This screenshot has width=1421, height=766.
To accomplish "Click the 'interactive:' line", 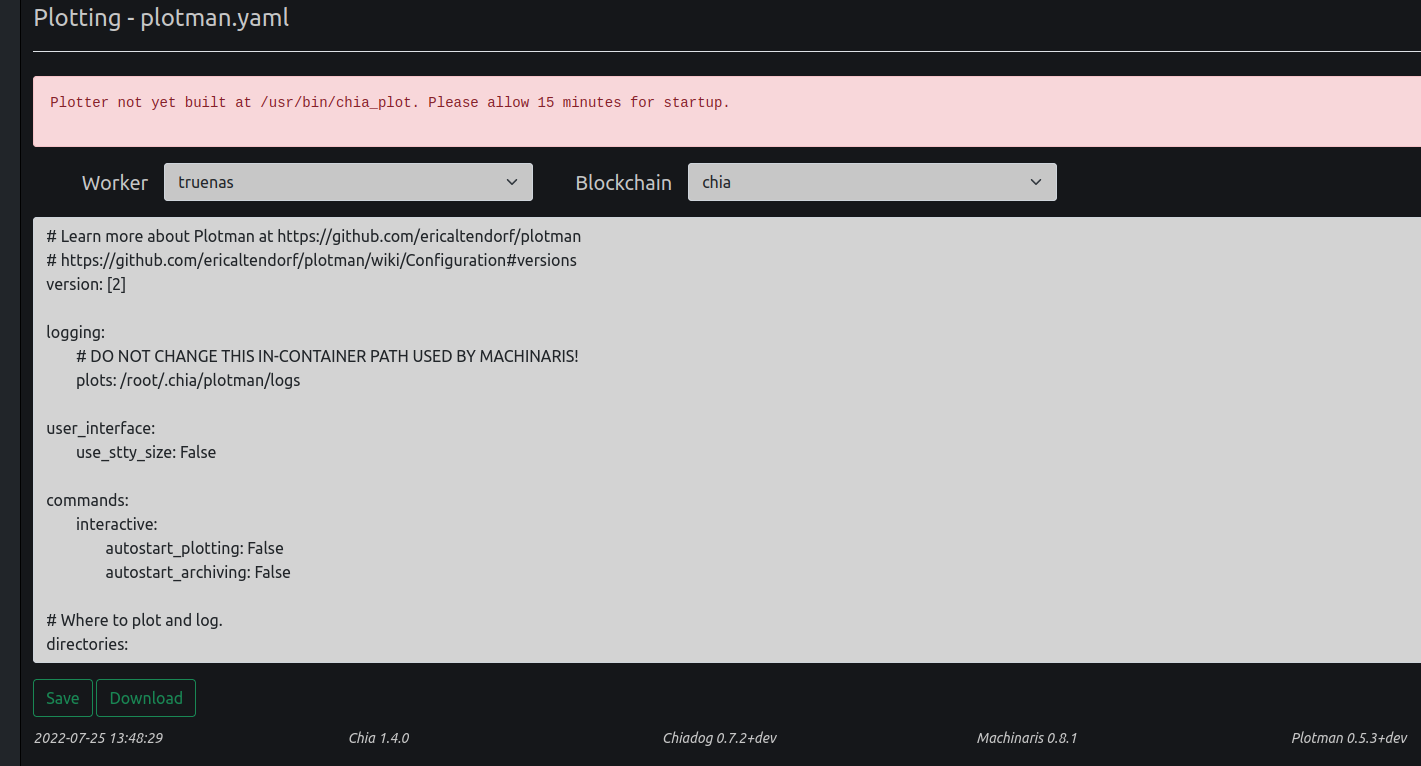I will point(117,524).
